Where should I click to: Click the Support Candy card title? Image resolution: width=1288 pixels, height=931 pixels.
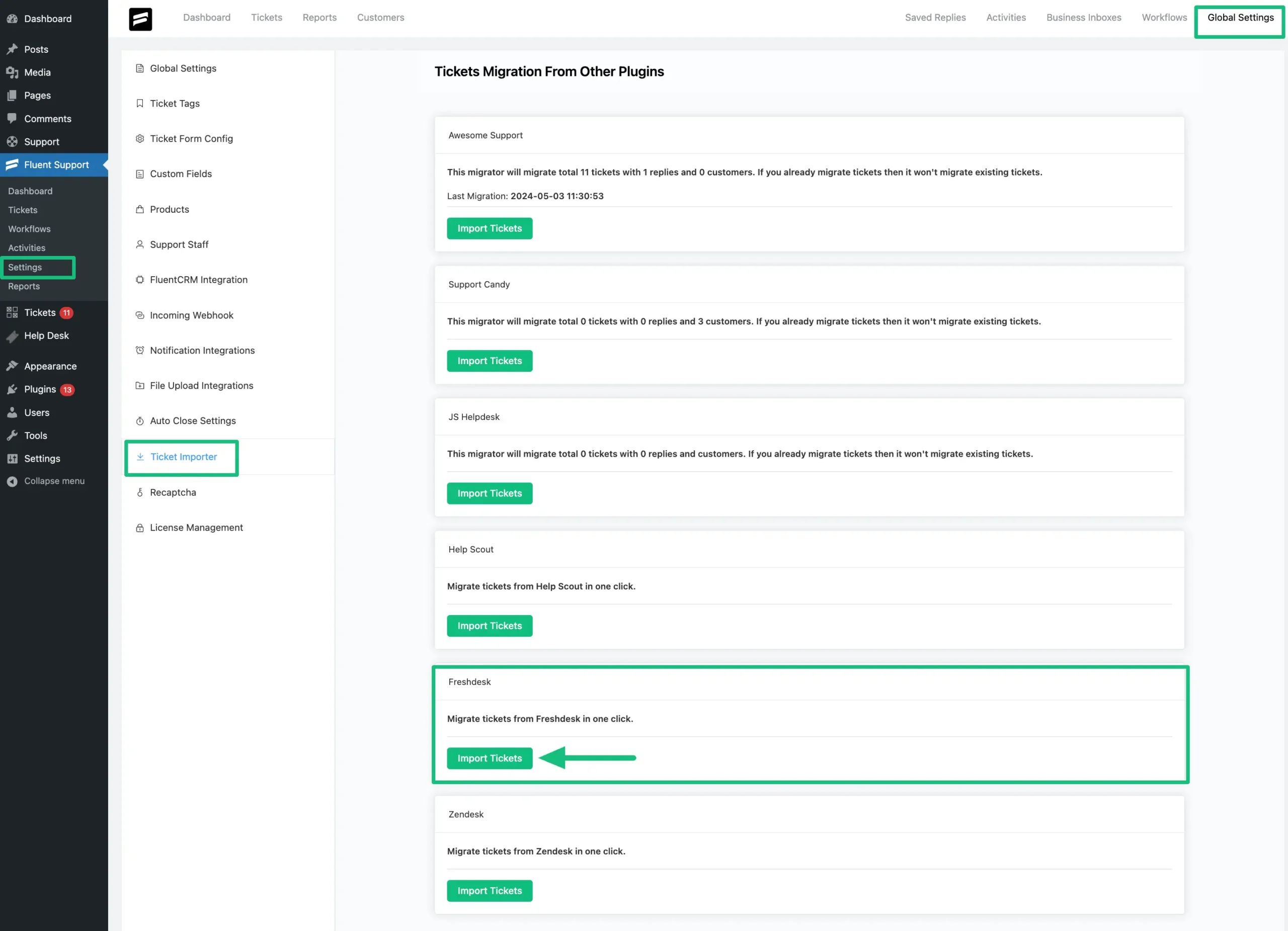click(479, 284)
